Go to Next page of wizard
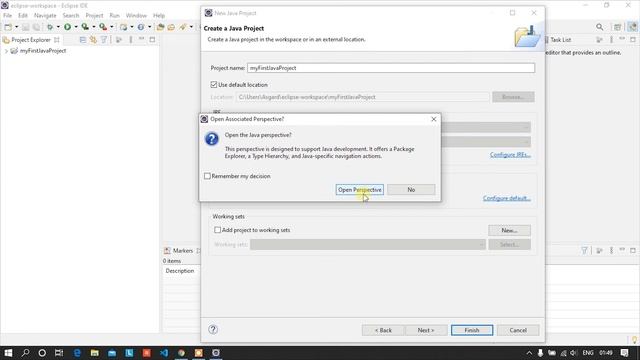Viewport: 640px width, 360px height. pyautogui.click(x=426, y=330)
